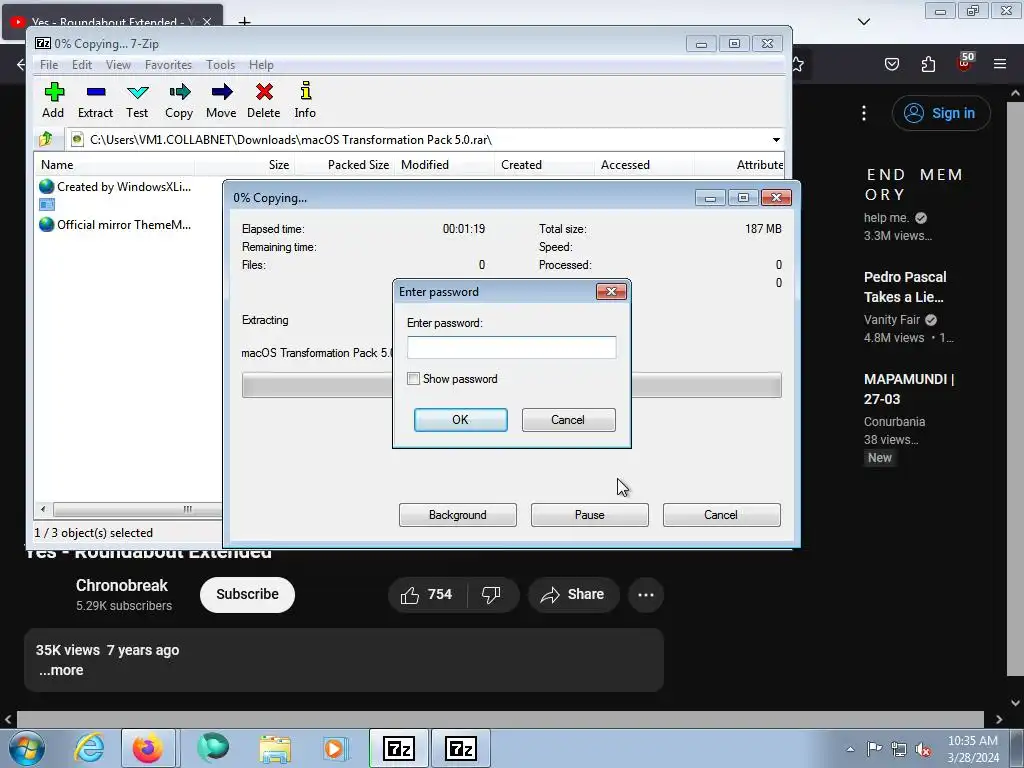Select the Official mirror ThemeM... file entry
1024x768 pixels.
[x=115, y=225]
